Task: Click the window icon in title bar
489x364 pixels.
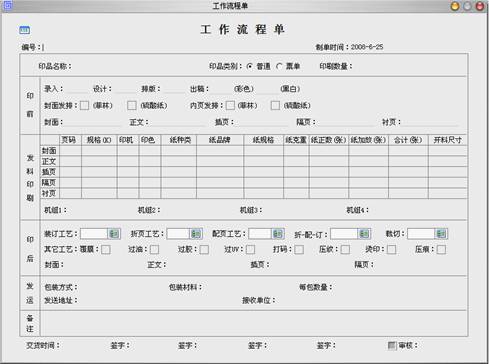Action: (x=7, y=5)
